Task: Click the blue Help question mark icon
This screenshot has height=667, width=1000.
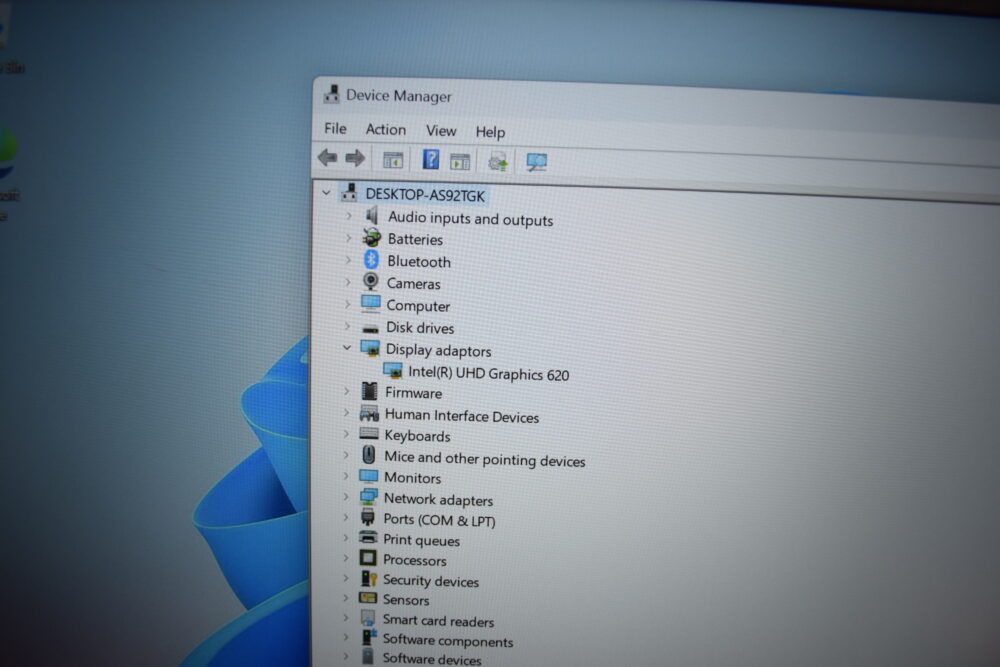Action: click(431, 159)
